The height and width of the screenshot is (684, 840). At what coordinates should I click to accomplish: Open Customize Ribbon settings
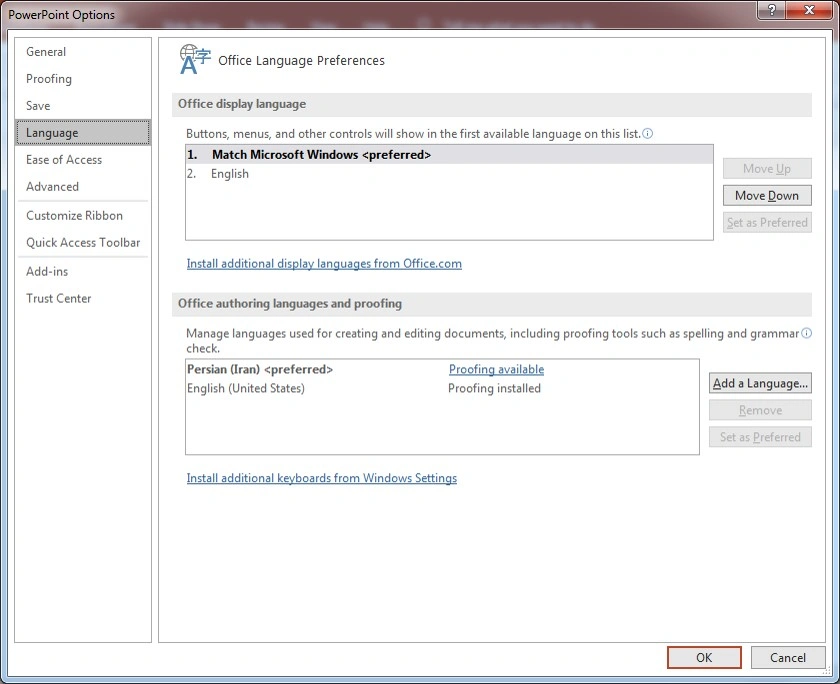(x=74, y=216)
